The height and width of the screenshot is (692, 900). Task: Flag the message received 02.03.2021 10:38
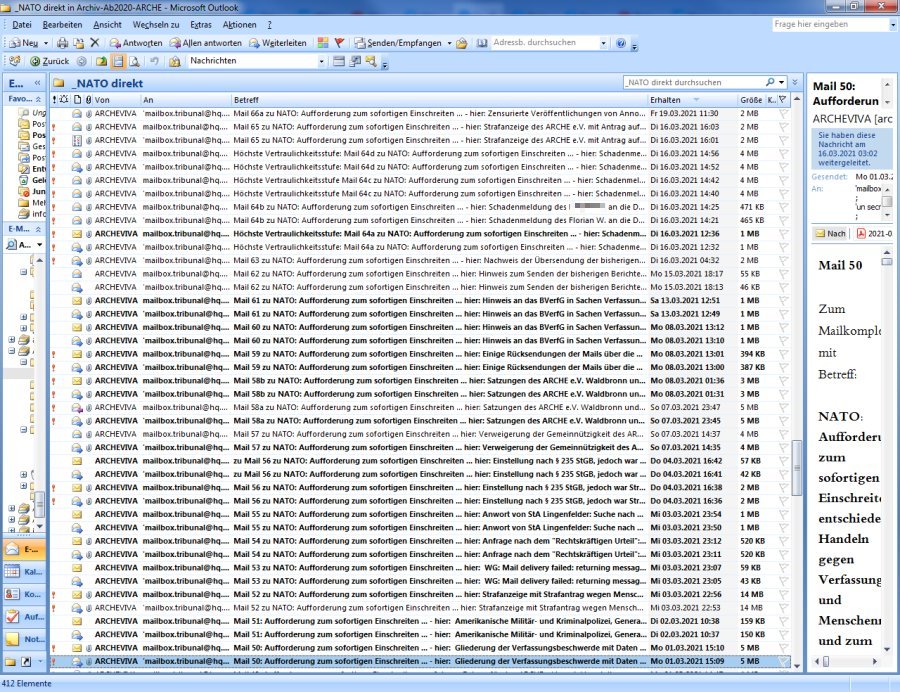tap(783, 621)
